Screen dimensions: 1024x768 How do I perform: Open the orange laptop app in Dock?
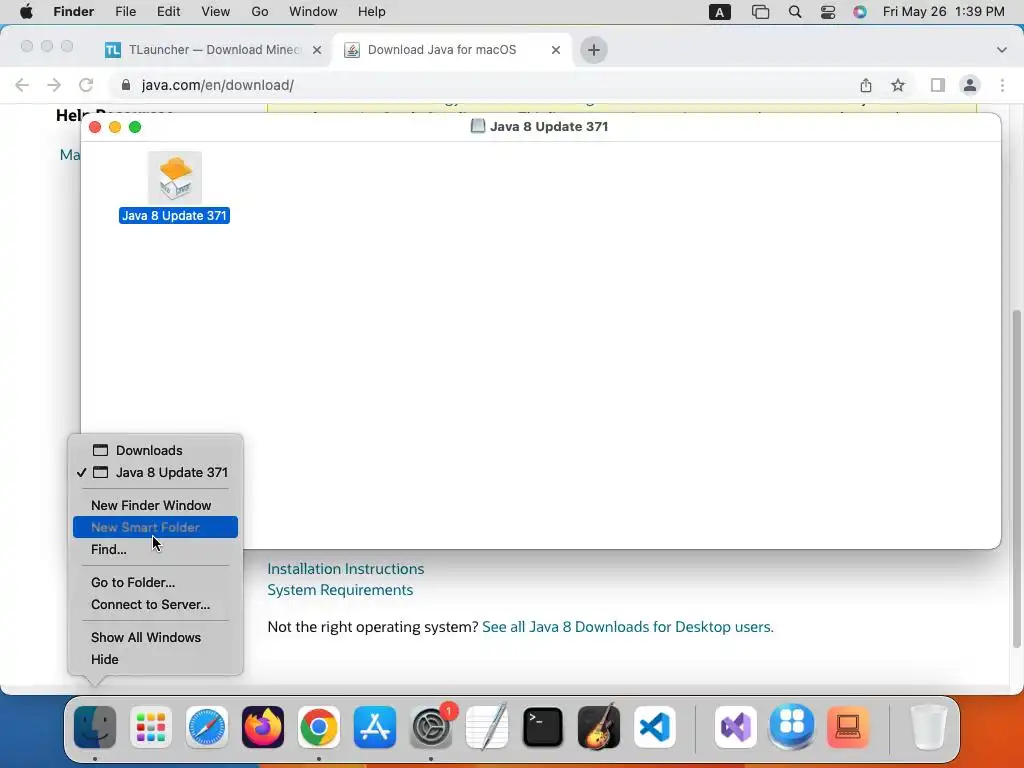coord(848,727)
